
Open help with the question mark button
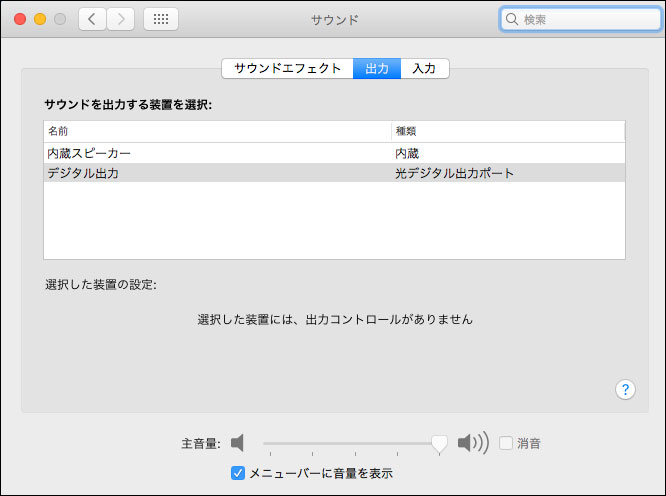625,389
